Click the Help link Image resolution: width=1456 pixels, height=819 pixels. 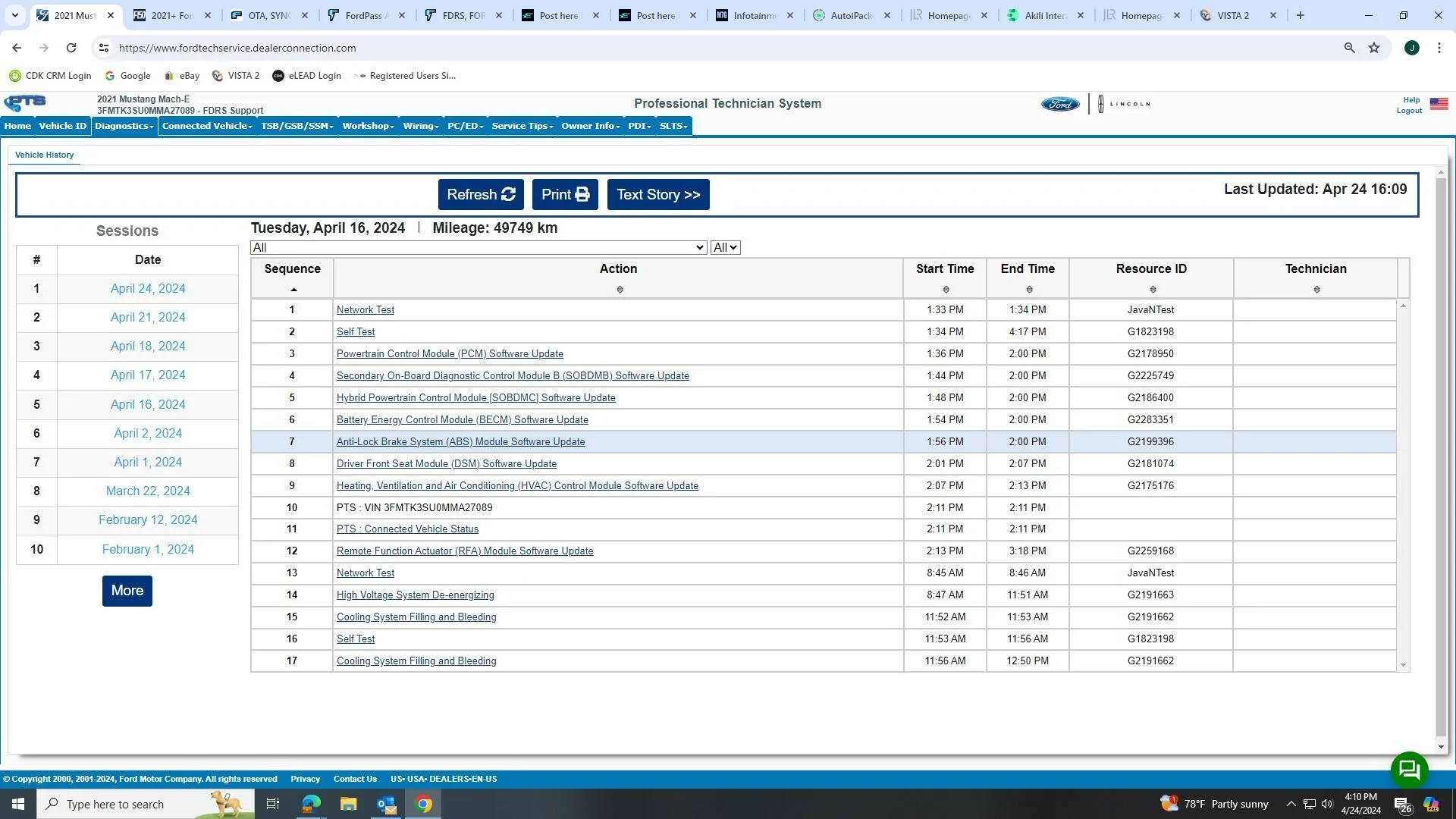pyautogui.click(x=1411, y=99)
